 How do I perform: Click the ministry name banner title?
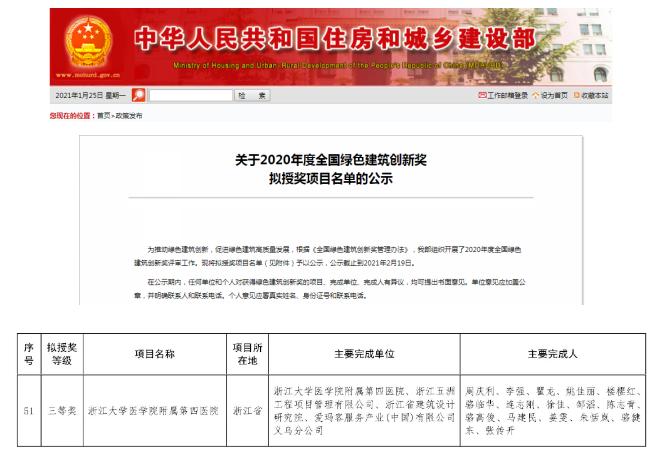click(x=334, y=37)
